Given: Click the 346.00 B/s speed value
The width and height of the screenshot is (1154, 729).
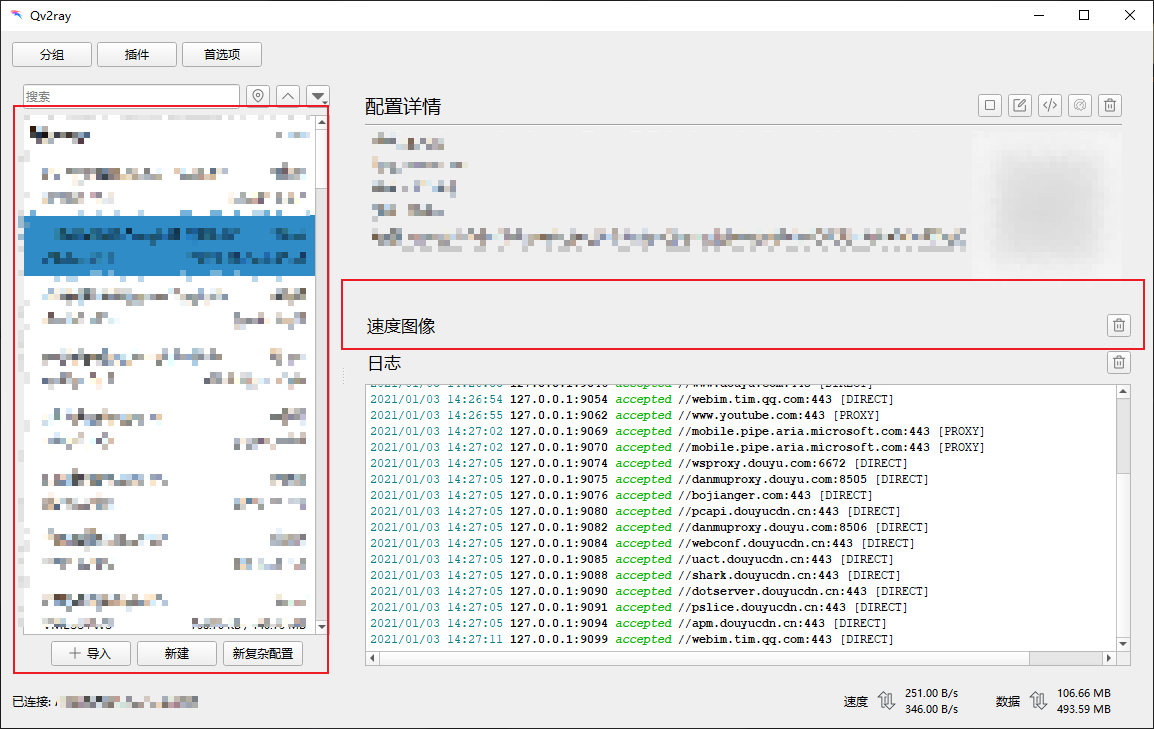Looking at the screenshot, I should tap(932, 710).
